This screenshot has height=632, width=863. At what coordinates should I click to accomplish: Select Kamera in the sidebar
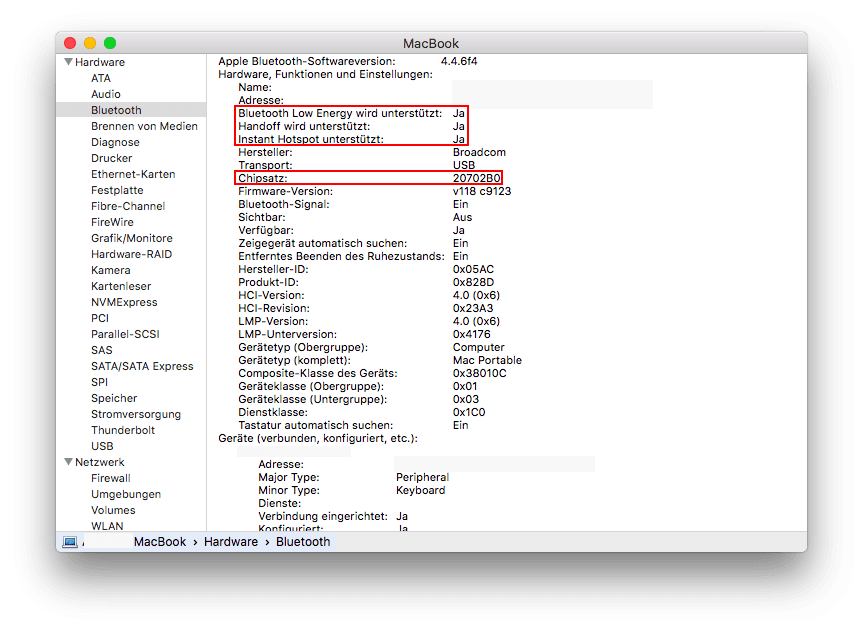click(111, 270)
